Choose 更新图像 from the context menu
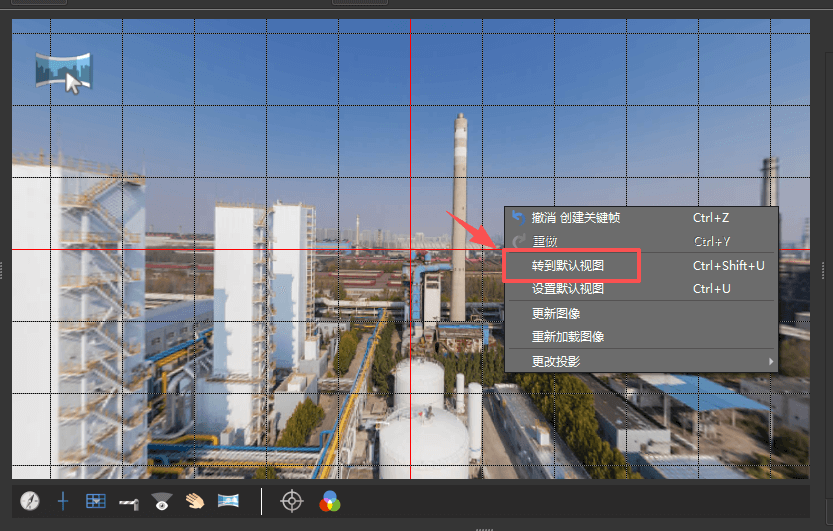 point(556,314)
